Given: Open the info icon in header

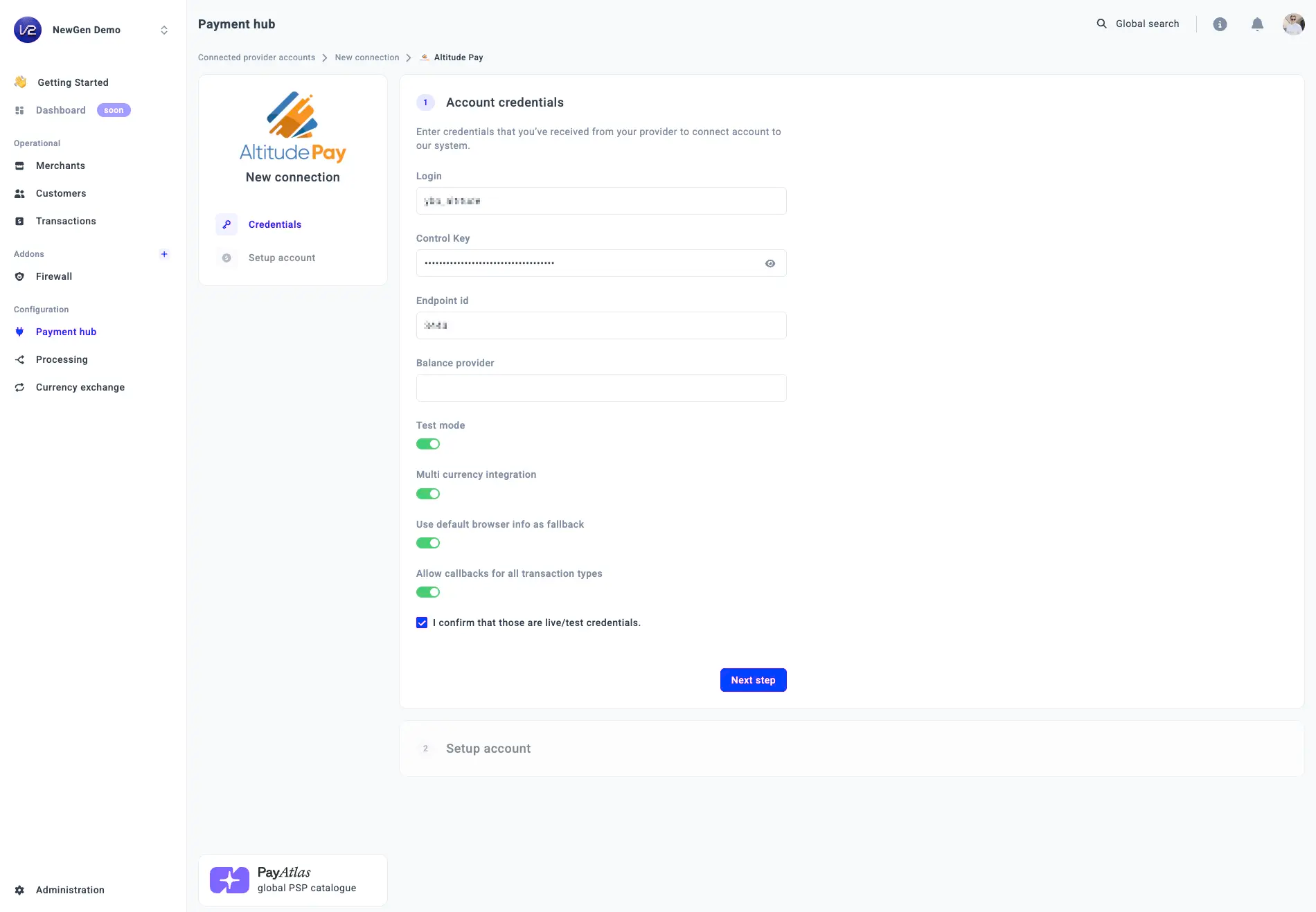Looking at the screenshot, I should click(1220, 24).
